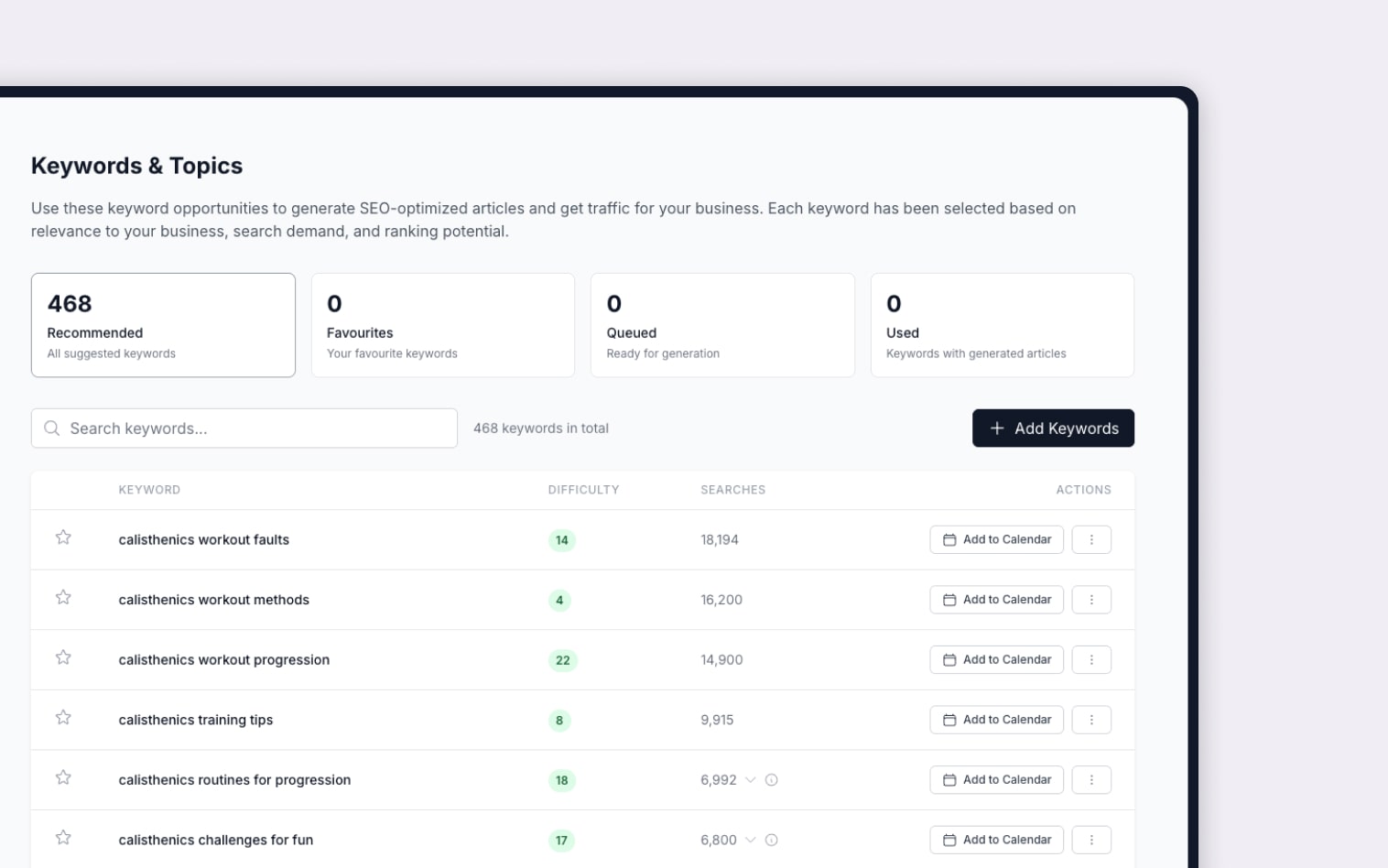Select the Queued keywords card
1388x868 pixels.
pyautogui.click(x=722, y=325)
